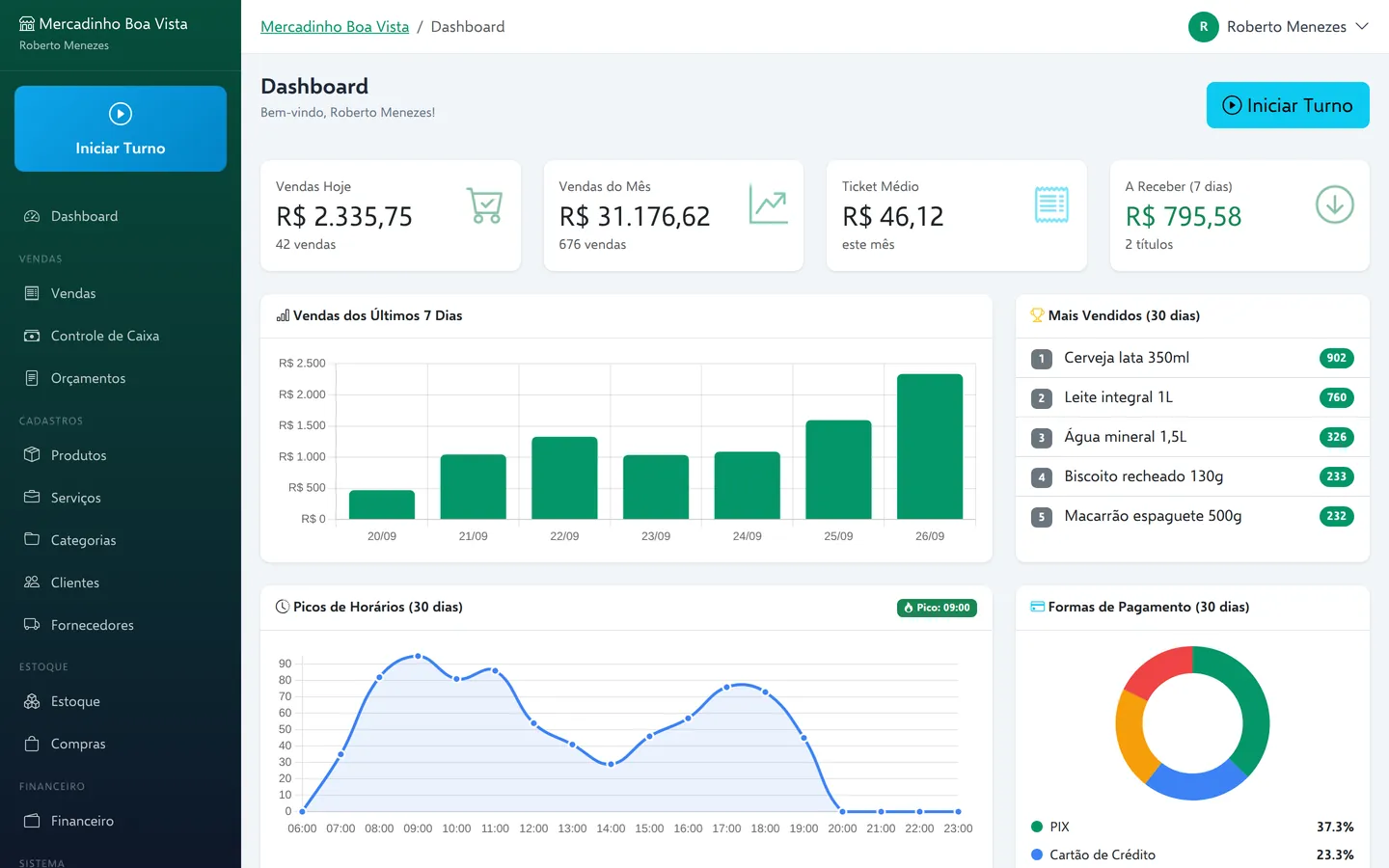The height and width of the screenshot is (868, 1389).
Task: Click the Roberto Menezes avatar circle
Action: tap(1204, 27)
